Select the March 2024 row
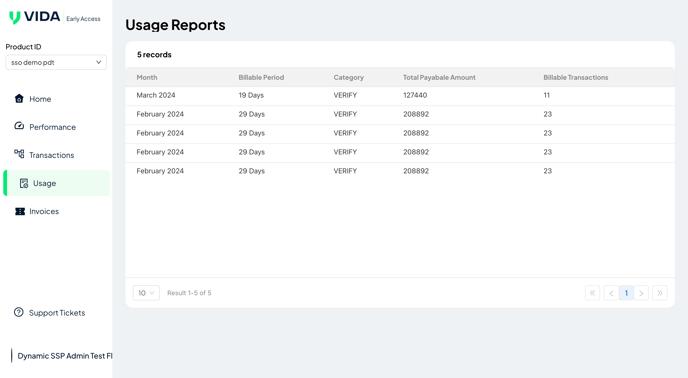 click(400, 95)
